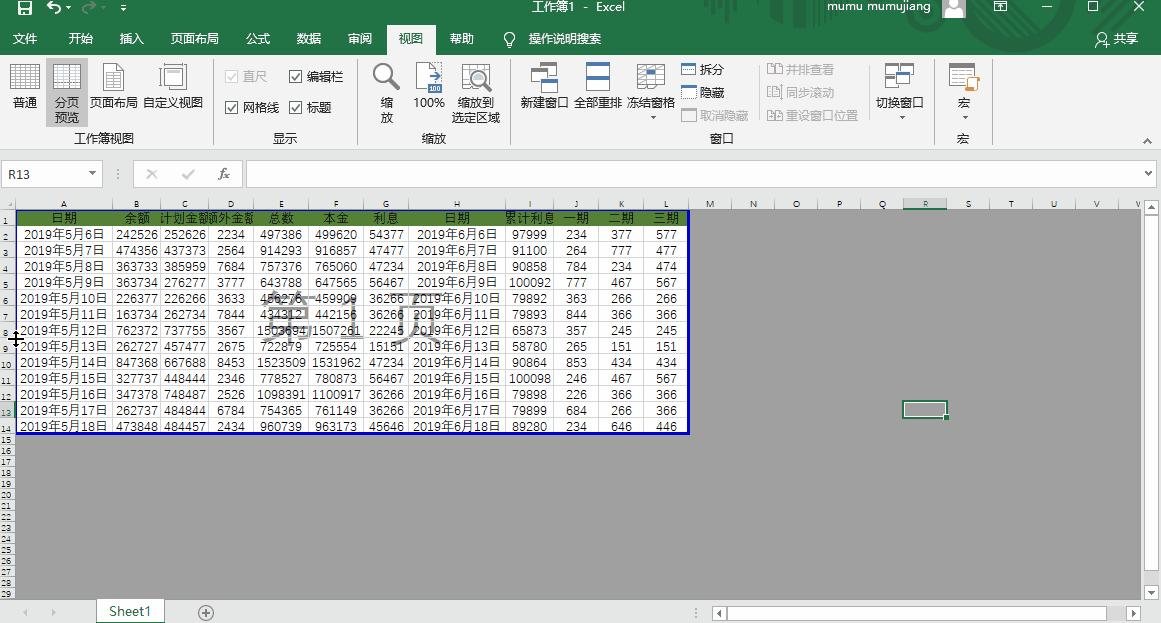Screen dimensions: 1161x623
Task: Split the worksheet with 拆分
Action: [x=704, y=69]
